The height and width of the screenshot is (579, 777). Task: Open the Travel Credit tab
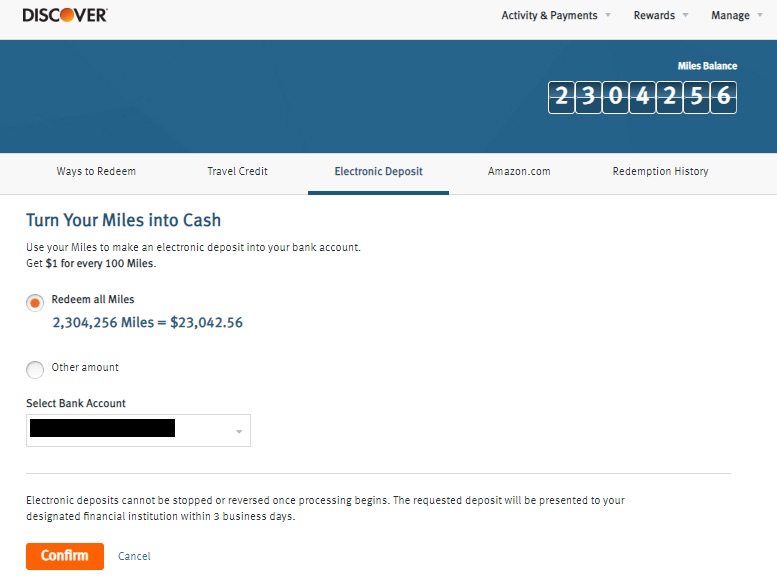point(237,172)
